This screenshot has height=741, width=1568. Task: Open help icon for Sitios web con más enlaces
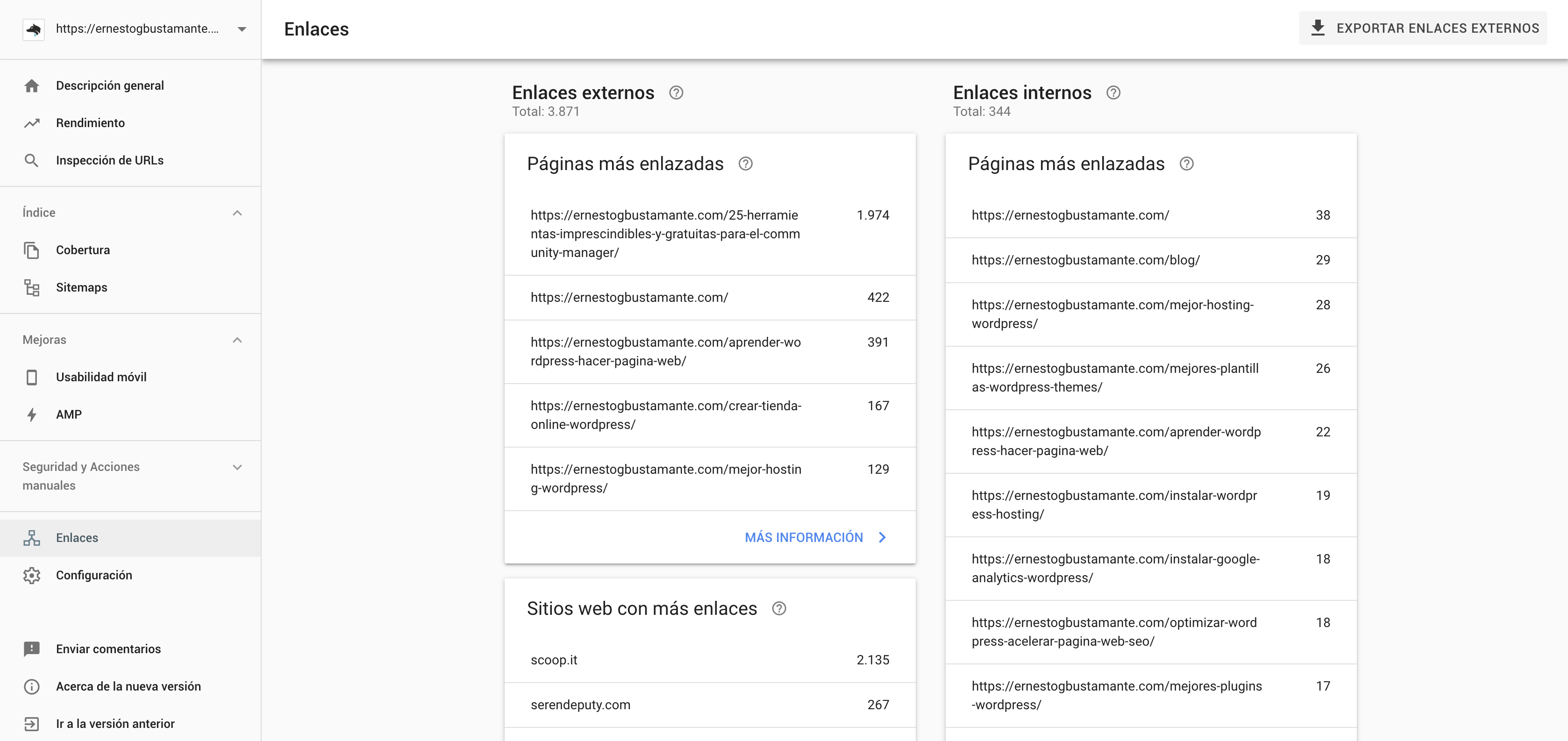point(779,609)
